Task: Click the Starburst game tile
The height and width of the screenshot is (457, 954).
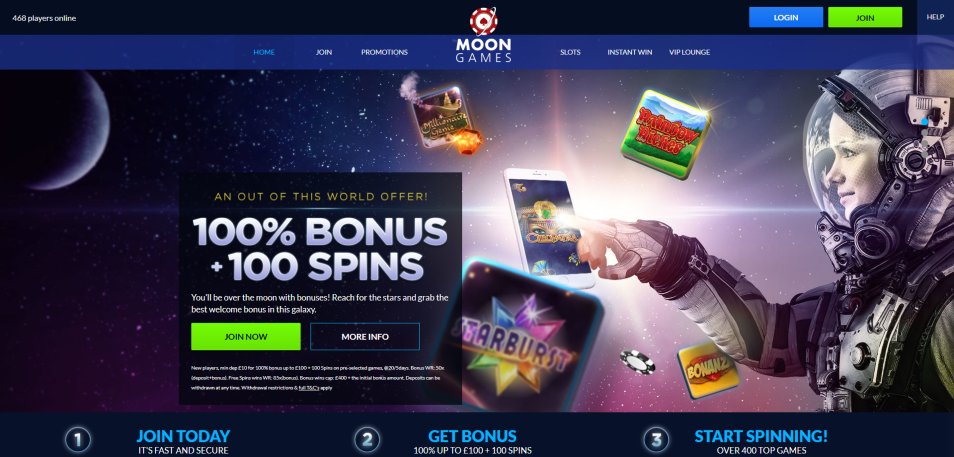Action: (x=521, y=335)
